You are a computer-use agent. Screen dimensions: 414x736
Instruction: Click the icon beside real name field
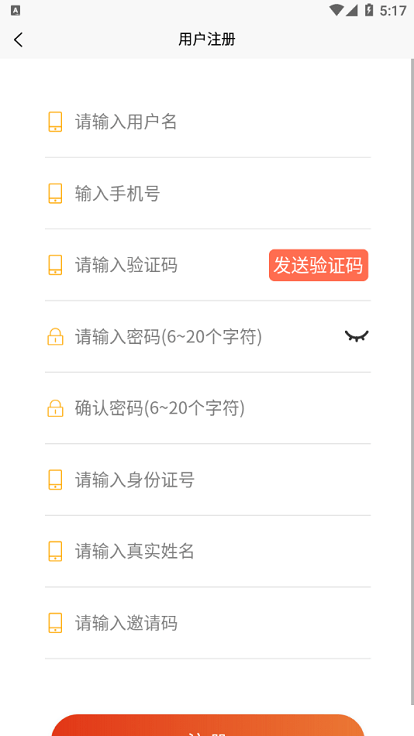click(x=55, y=551)
